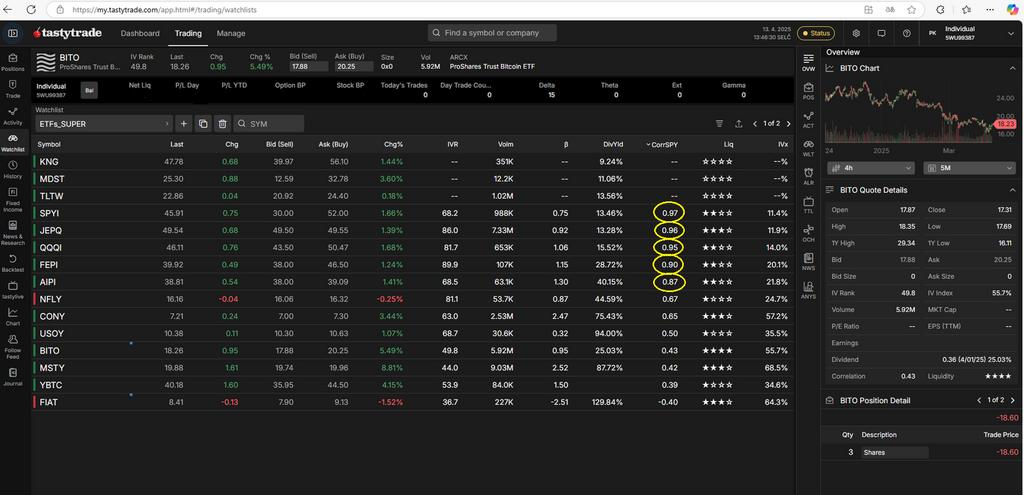Open the Journal section in sidebar
1024x495 pixels.
tap(13, 375)
